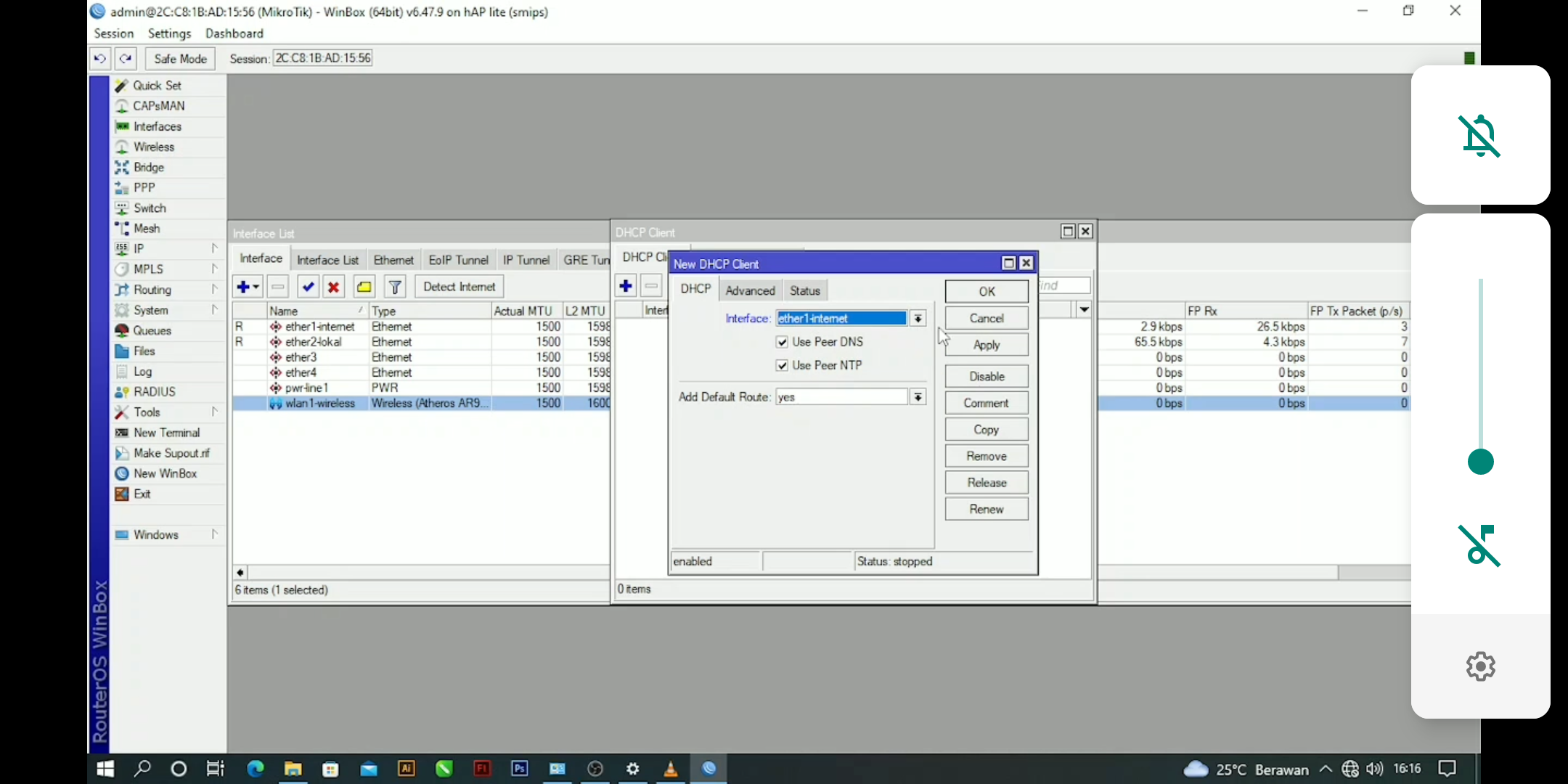Click the undo arrow icon in WinBox toolbar
The image size is (1568, 784).
100,59
